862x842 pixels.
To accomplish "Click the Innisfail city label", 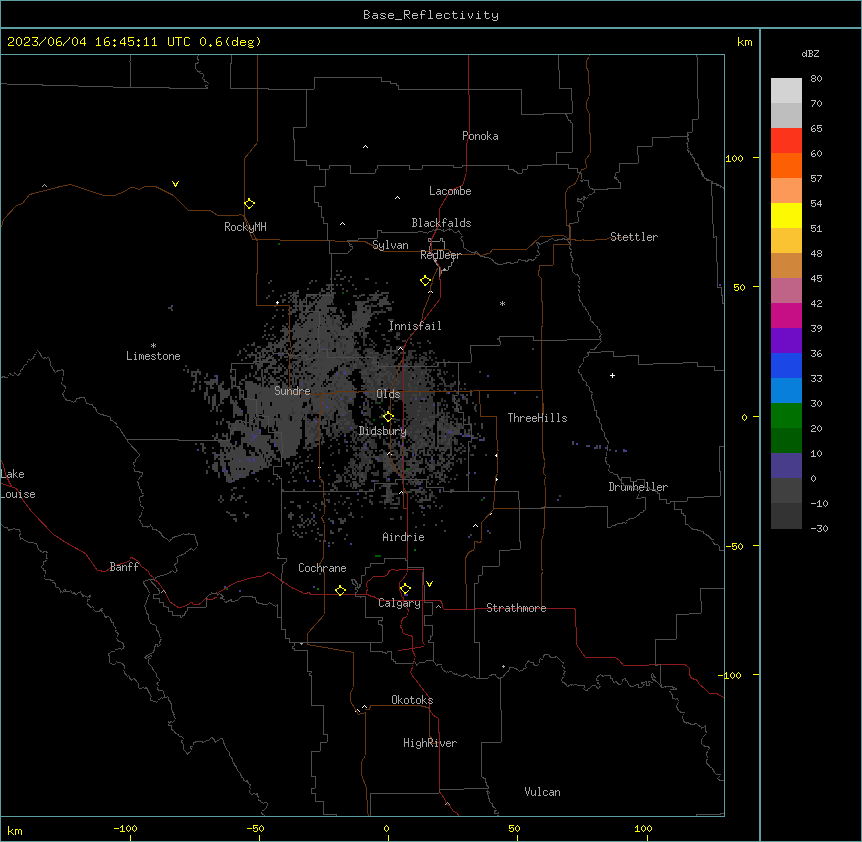I will point(415,326).
